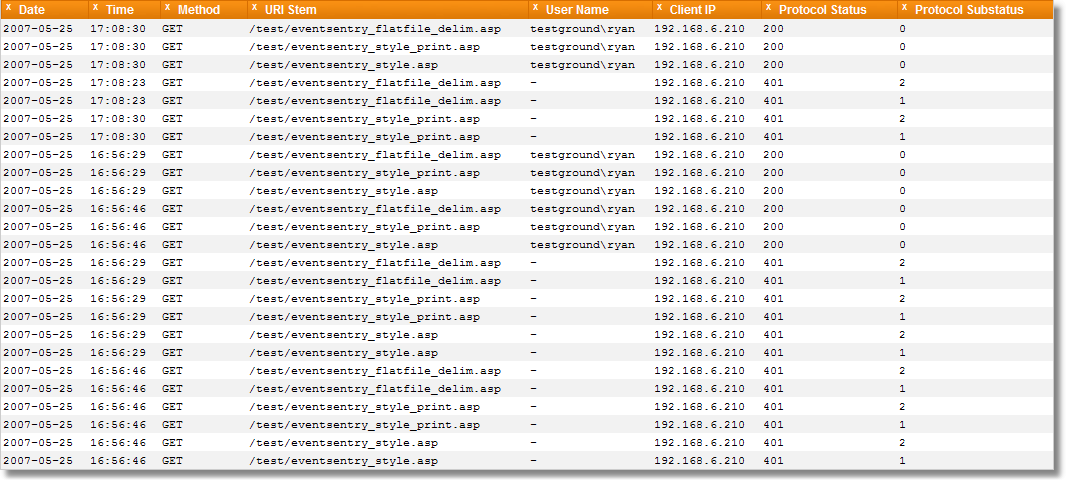Image resolution: width=1066 pixels, height=482 pixels.
Task: Sort by the Date column header
Action: pyautogui.click(x=32, y=10)
